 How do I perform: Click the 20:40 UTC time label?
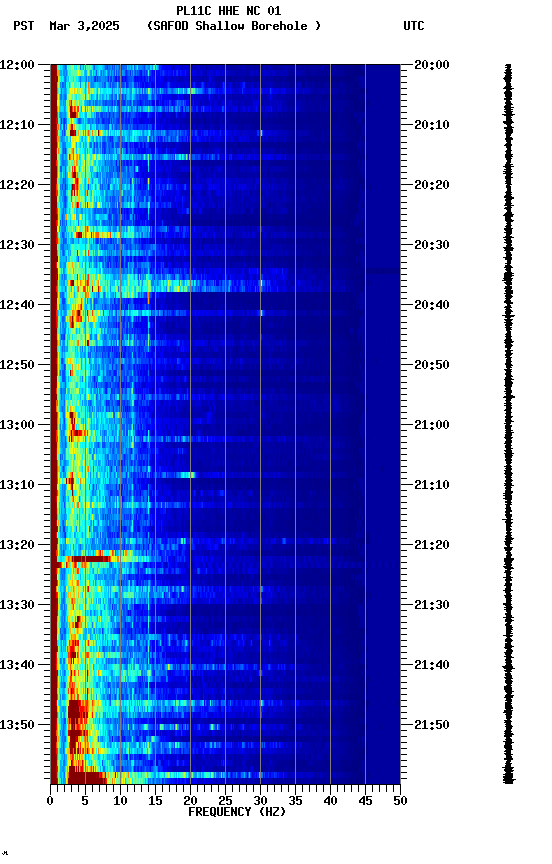pyautogui.click(x=432, y=305)
